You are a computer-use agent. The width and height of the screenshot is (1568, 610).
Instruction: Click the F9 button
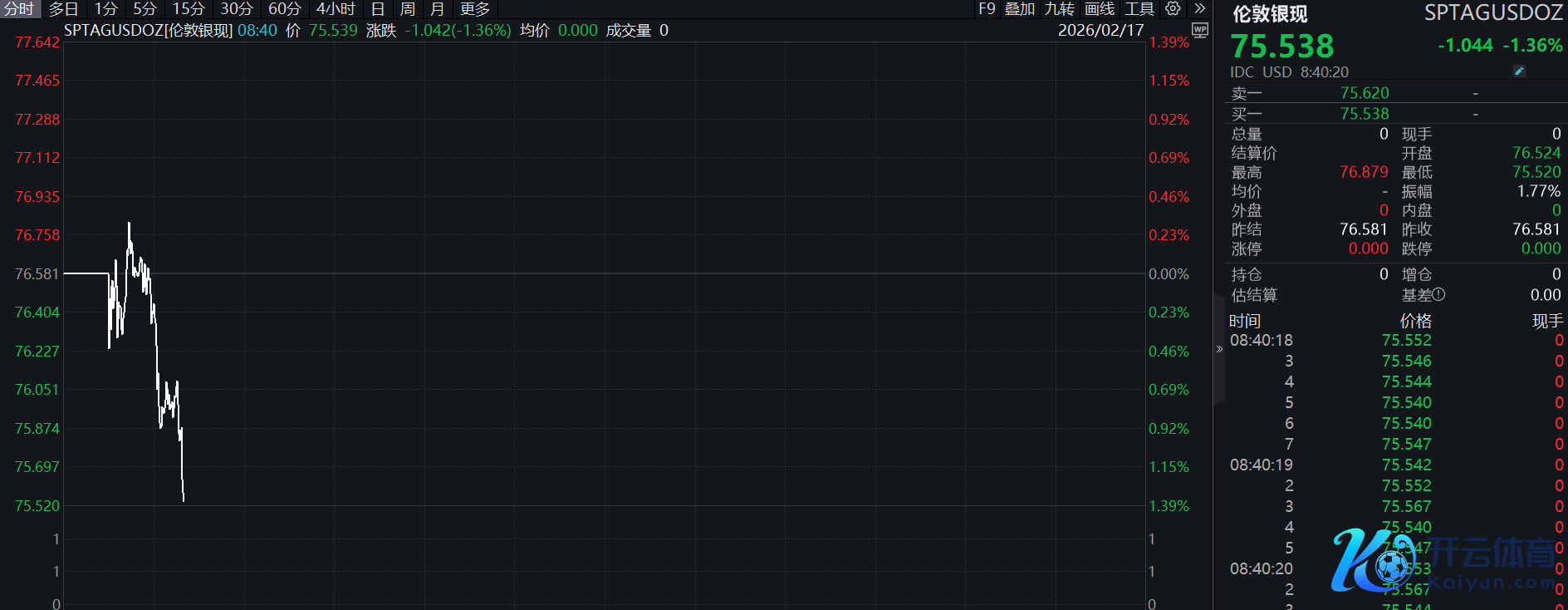pyautogui.click(x=987, y=9)
